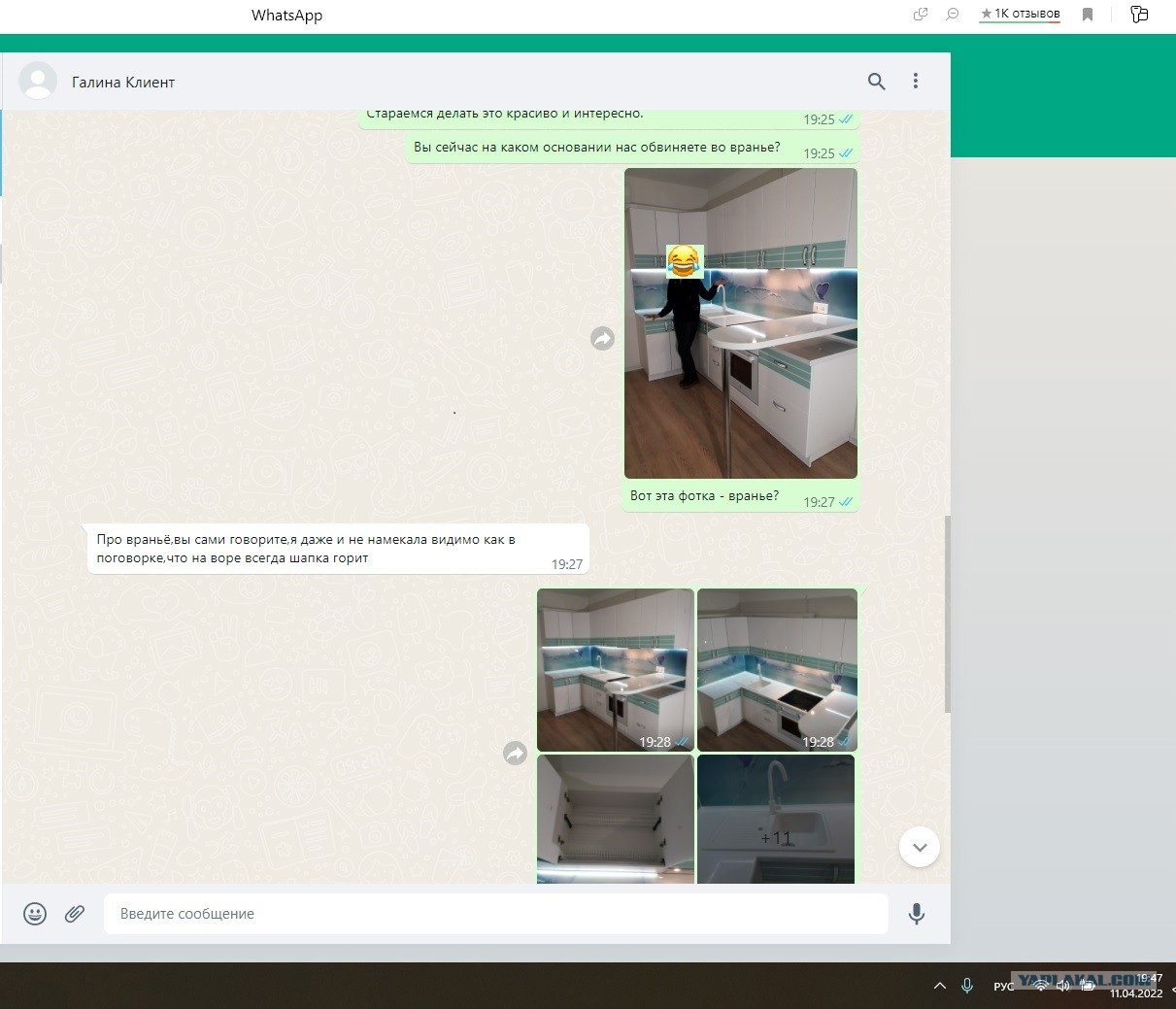Open Галина Клиент contact avatar

coord(38,82)
